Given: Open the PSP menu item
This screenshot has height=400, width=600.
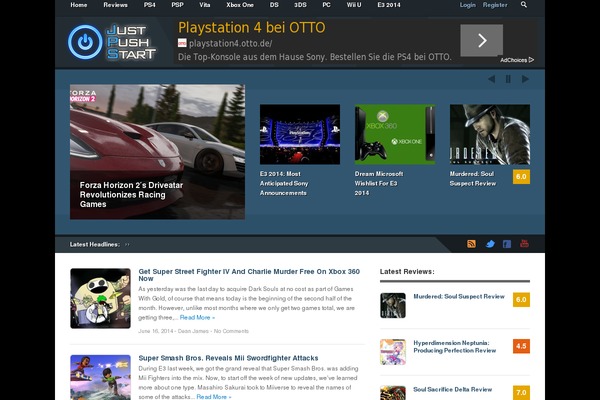Looking at the screenshot, I should tap(177, 5).
